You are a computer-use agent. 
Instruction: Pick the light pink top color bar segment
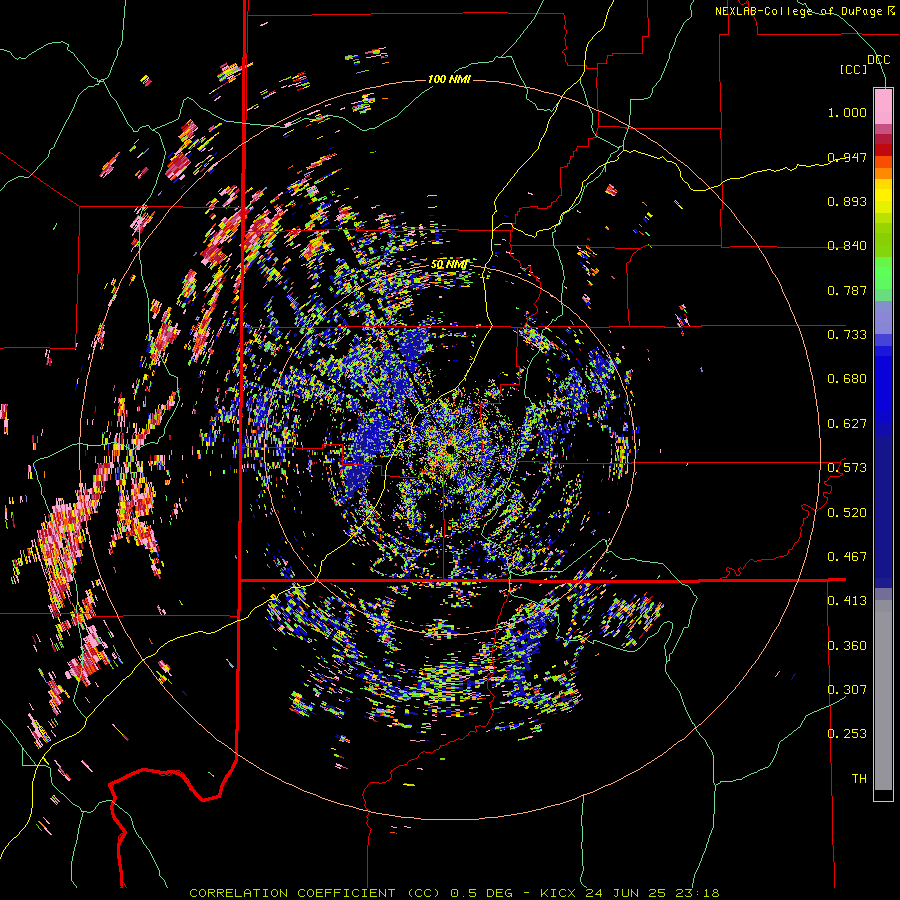coord(883,106)
